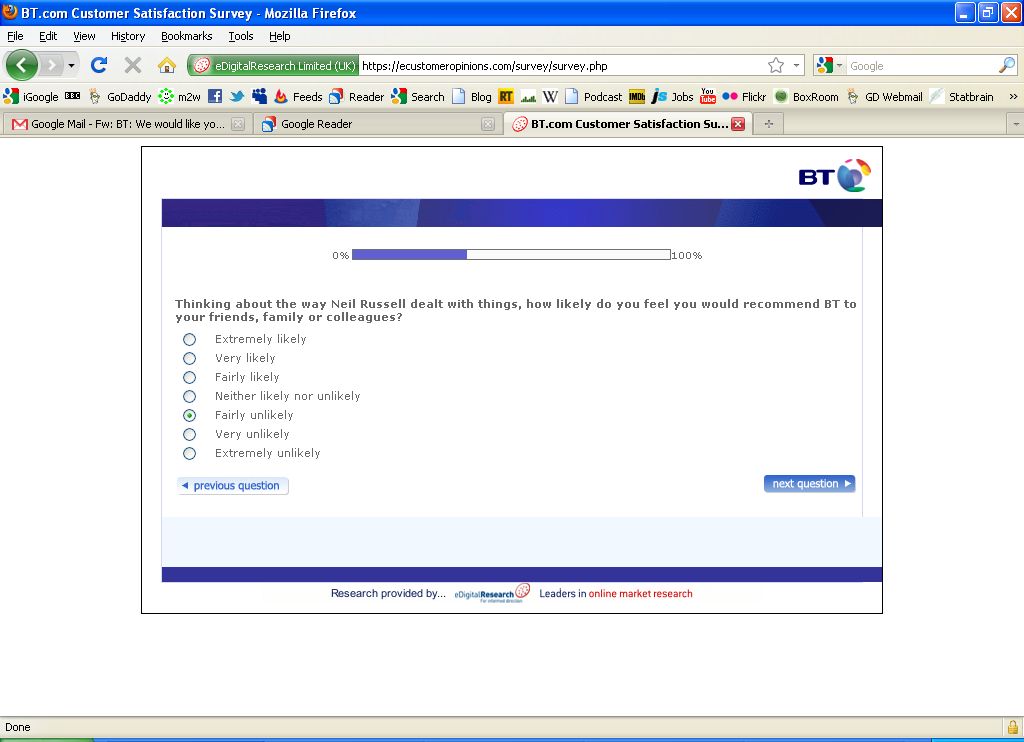The image size is (1024, 742).
Task: Open the search engine selector dropdown
Action: (829, 66)
